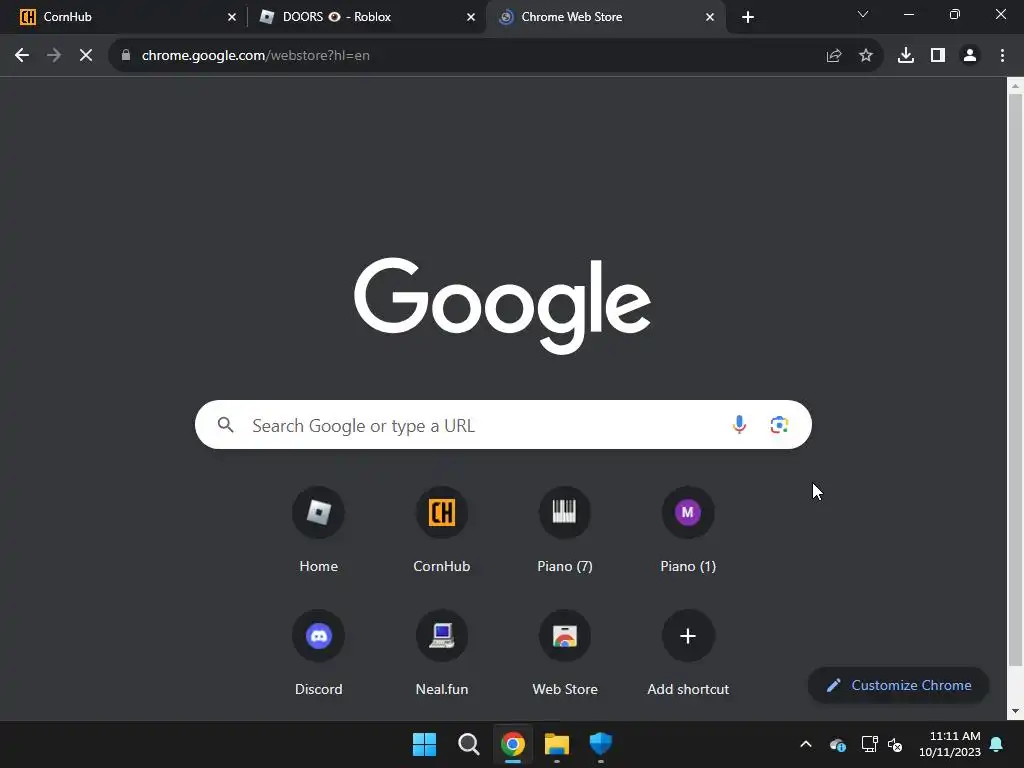The width and height of the screenshot is (1024, 768).
Task: Show hidden system tray icons
Action: point(806,744)
